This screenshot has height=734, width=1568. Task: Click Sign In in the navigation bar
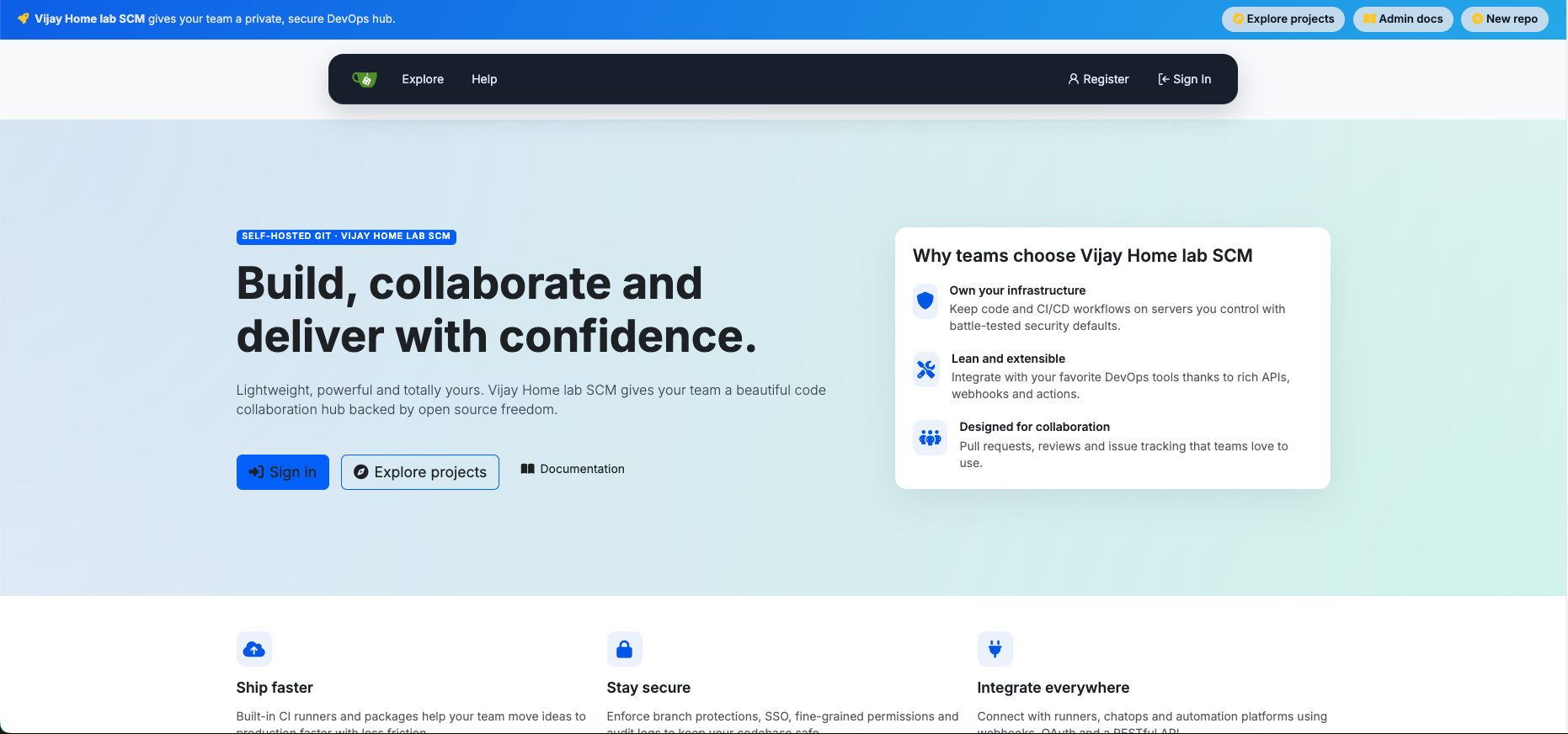[1184, 79]
